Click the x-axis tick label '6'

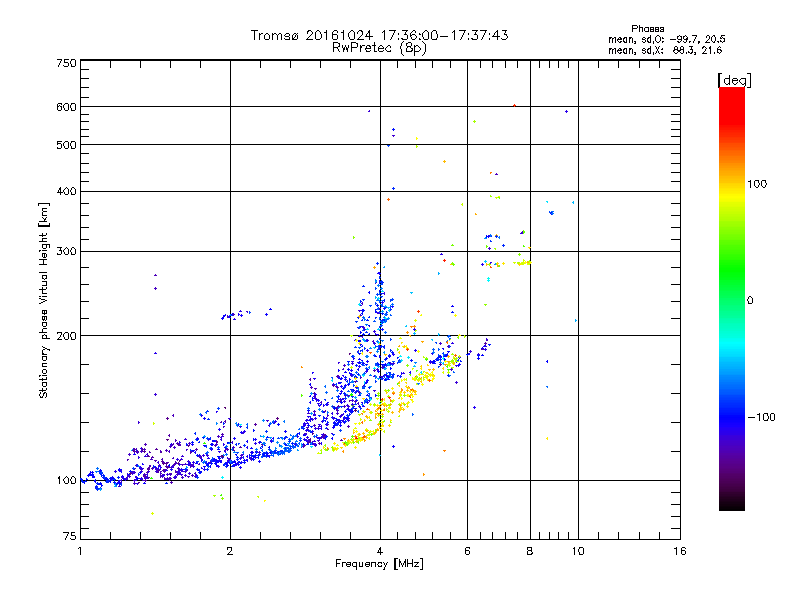467,551
